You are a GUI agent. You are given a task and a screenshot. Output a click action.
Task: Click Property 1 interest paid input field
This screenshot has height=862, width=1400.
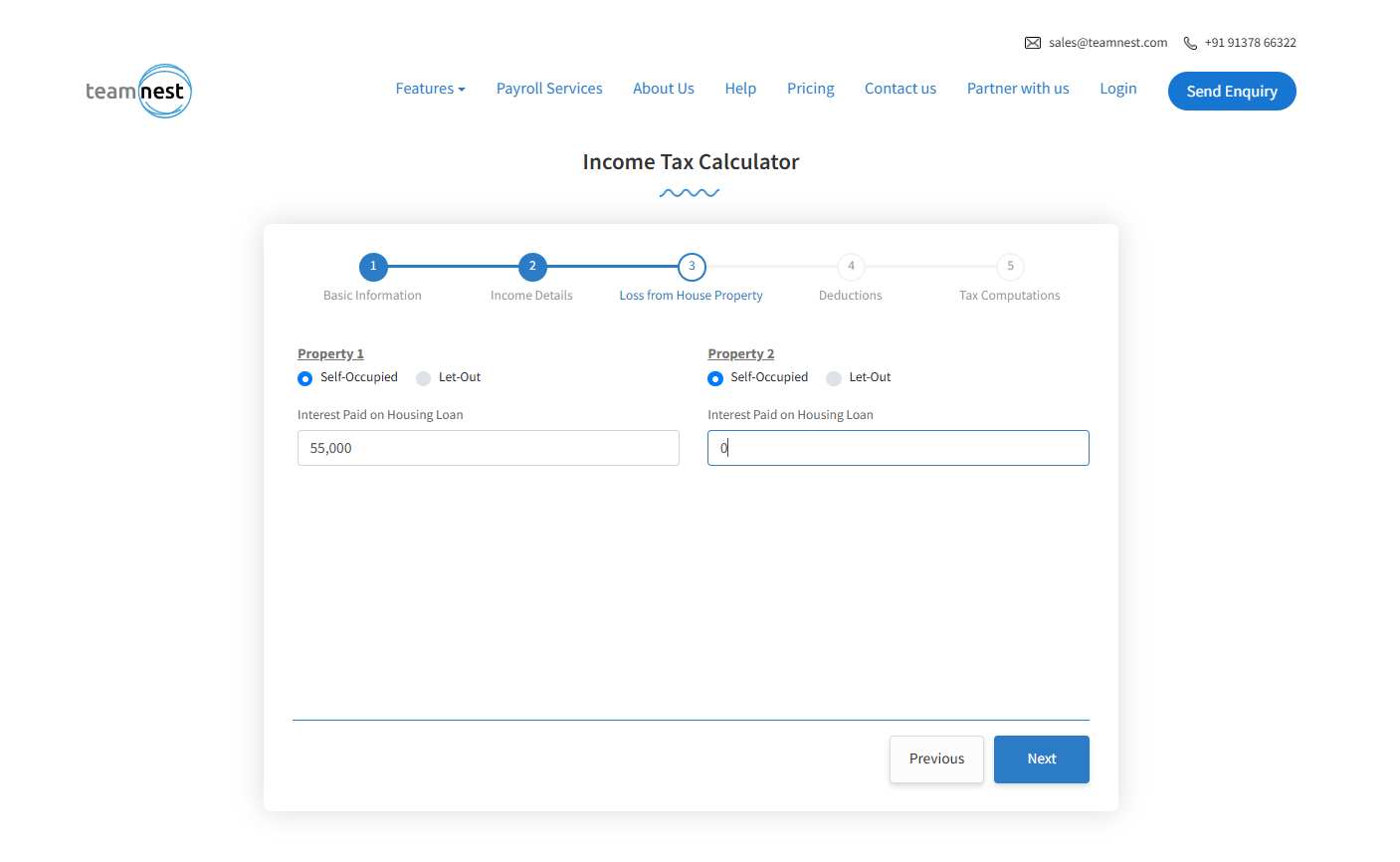click(x=488, y=448)
